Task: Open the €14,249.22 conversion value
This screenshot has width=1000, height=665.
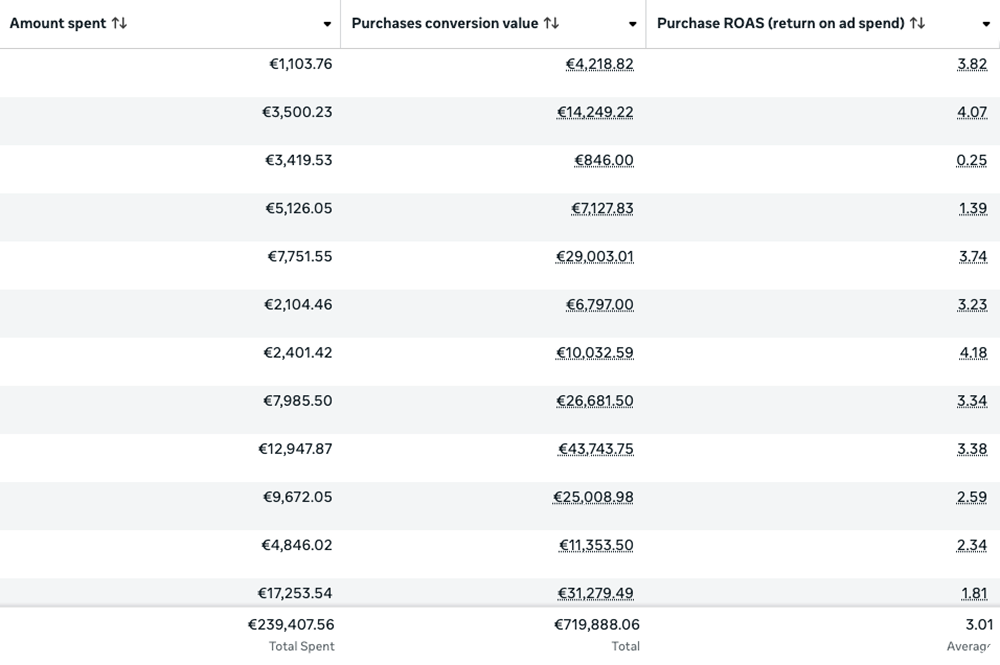Action: point(595,112)
